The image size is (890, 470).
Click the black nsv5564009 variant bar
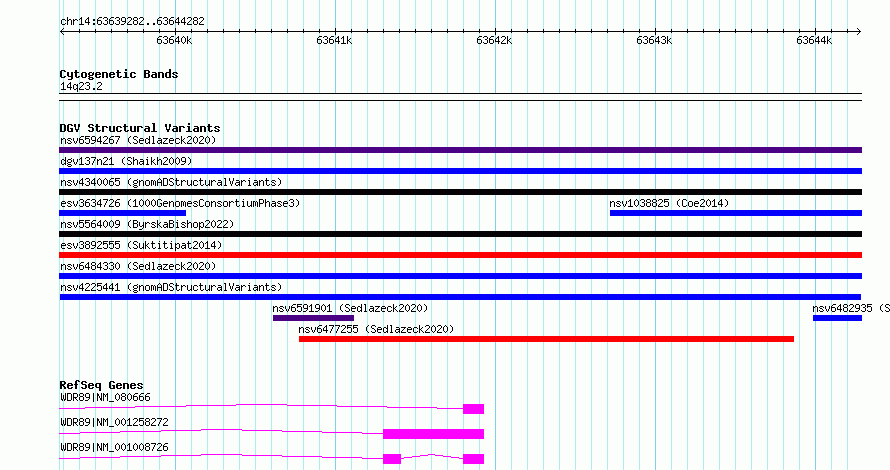460,234
